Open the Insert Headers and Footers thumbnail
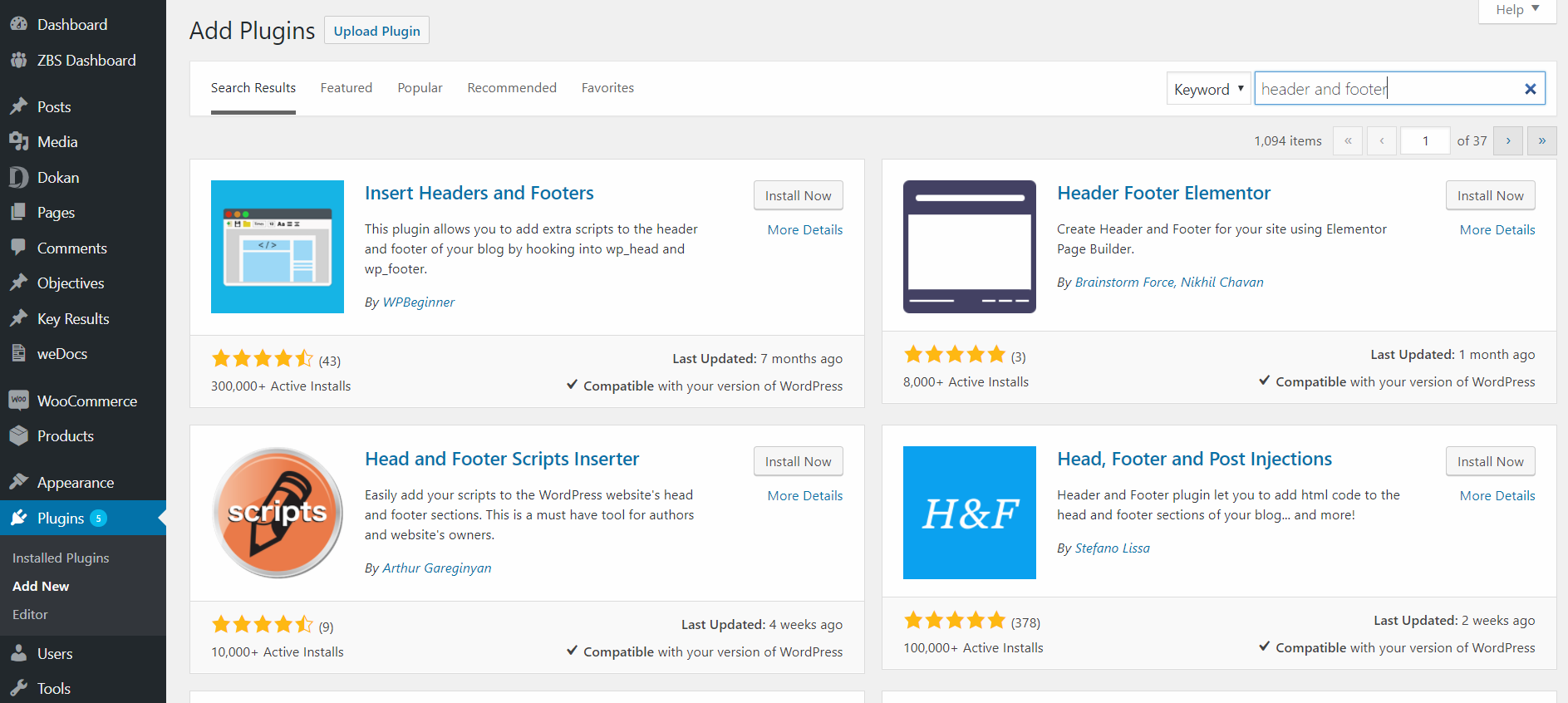The height and width of the screenshot is (703, 1568). tap(278, 247)
